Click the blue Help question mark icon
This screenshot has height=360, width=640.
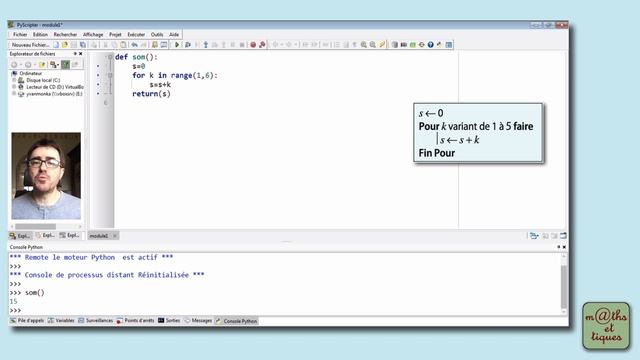tap(431, 45)
